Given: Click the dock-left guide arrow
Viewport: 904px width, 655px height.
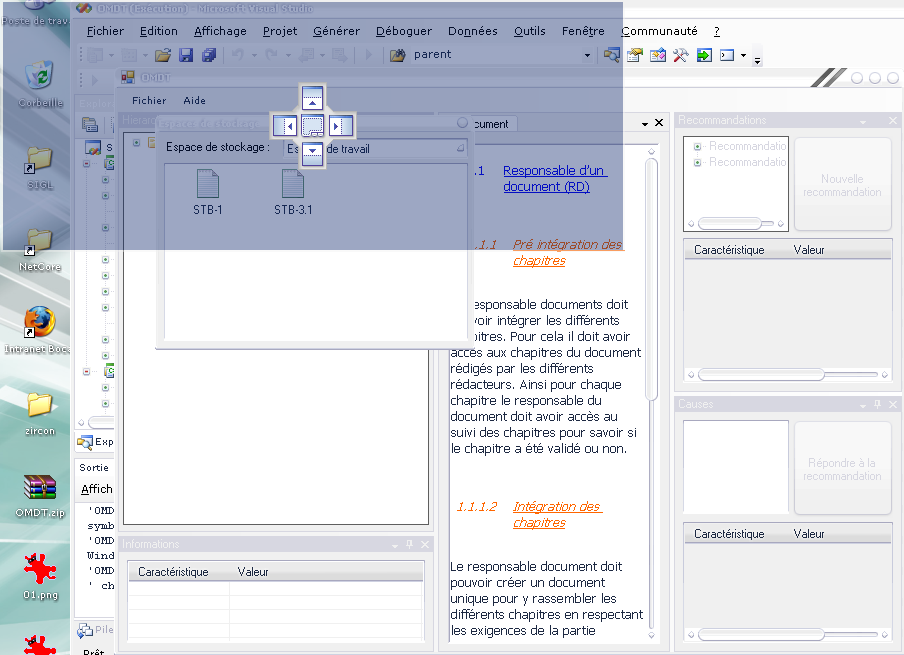Looking at the screenshot, I should click(286, 126).
